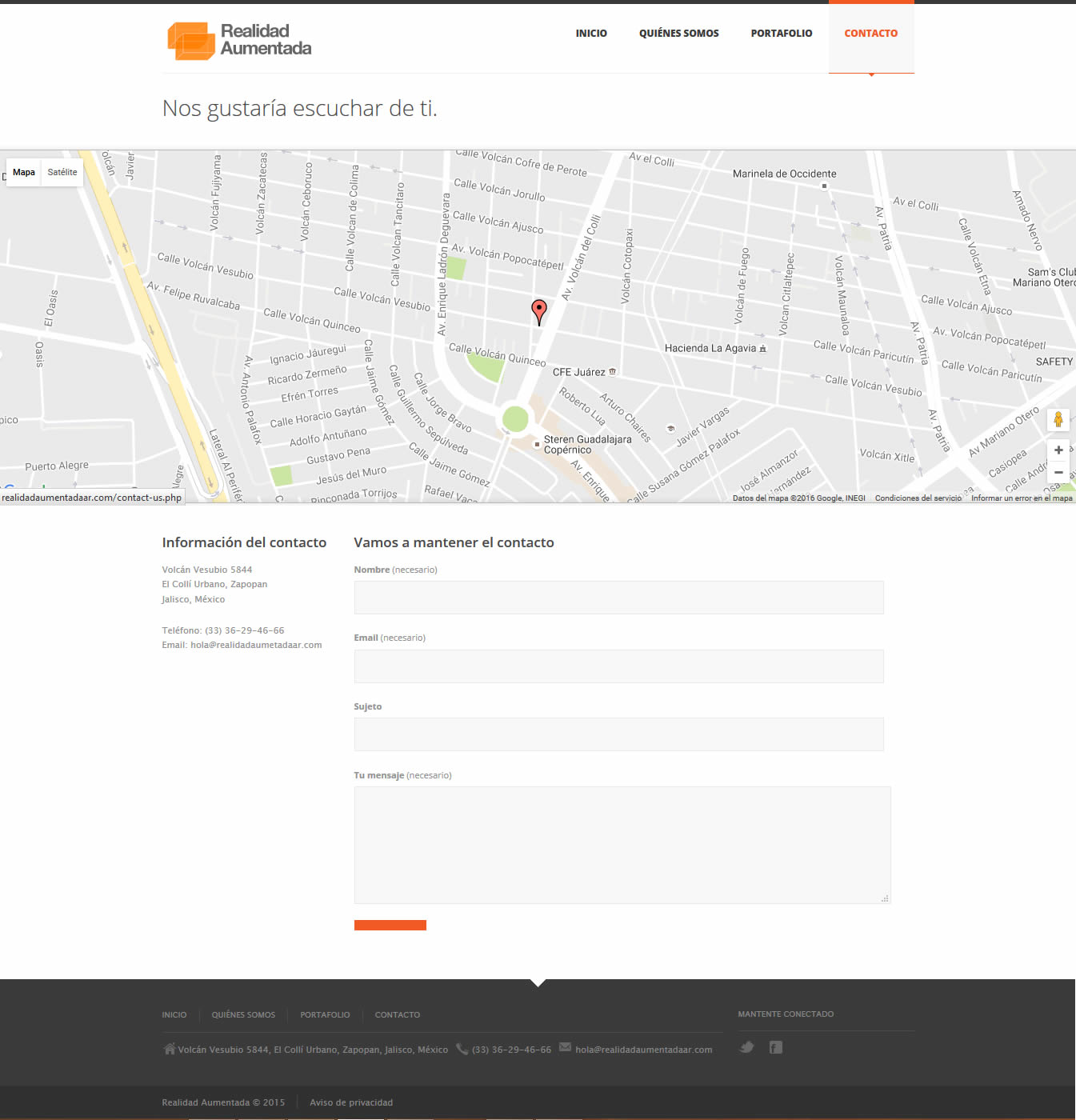Open Aviso de privacidad link
1076x1120 pixels.
351,1102
